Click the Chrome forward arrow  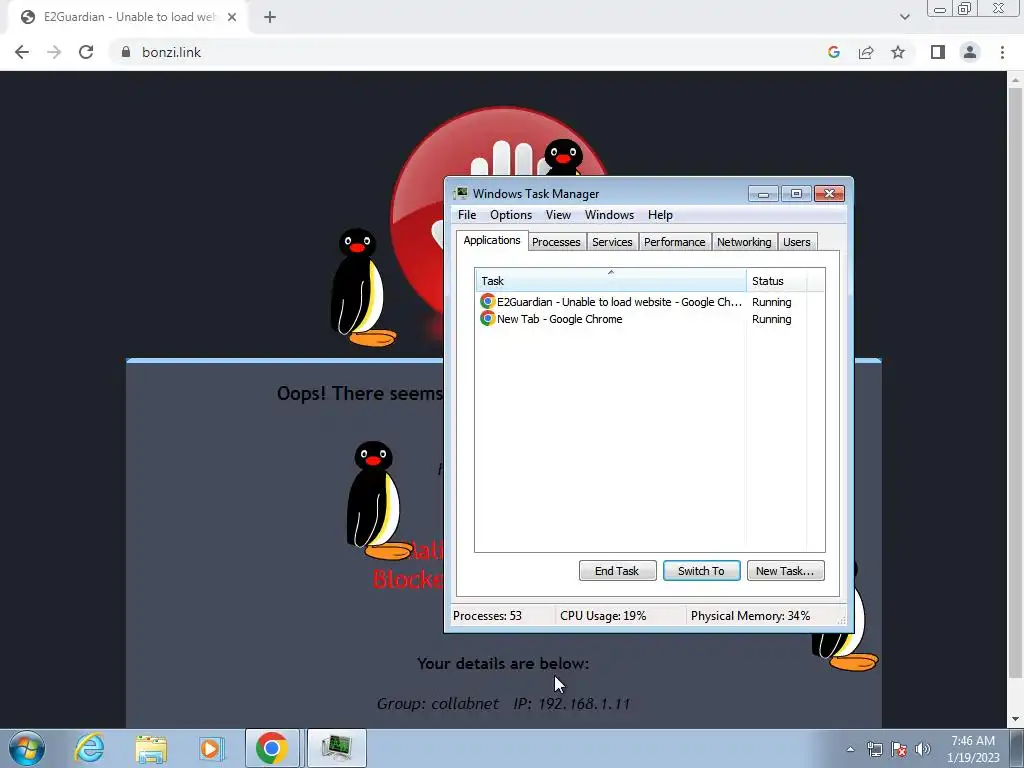point(54,52)
